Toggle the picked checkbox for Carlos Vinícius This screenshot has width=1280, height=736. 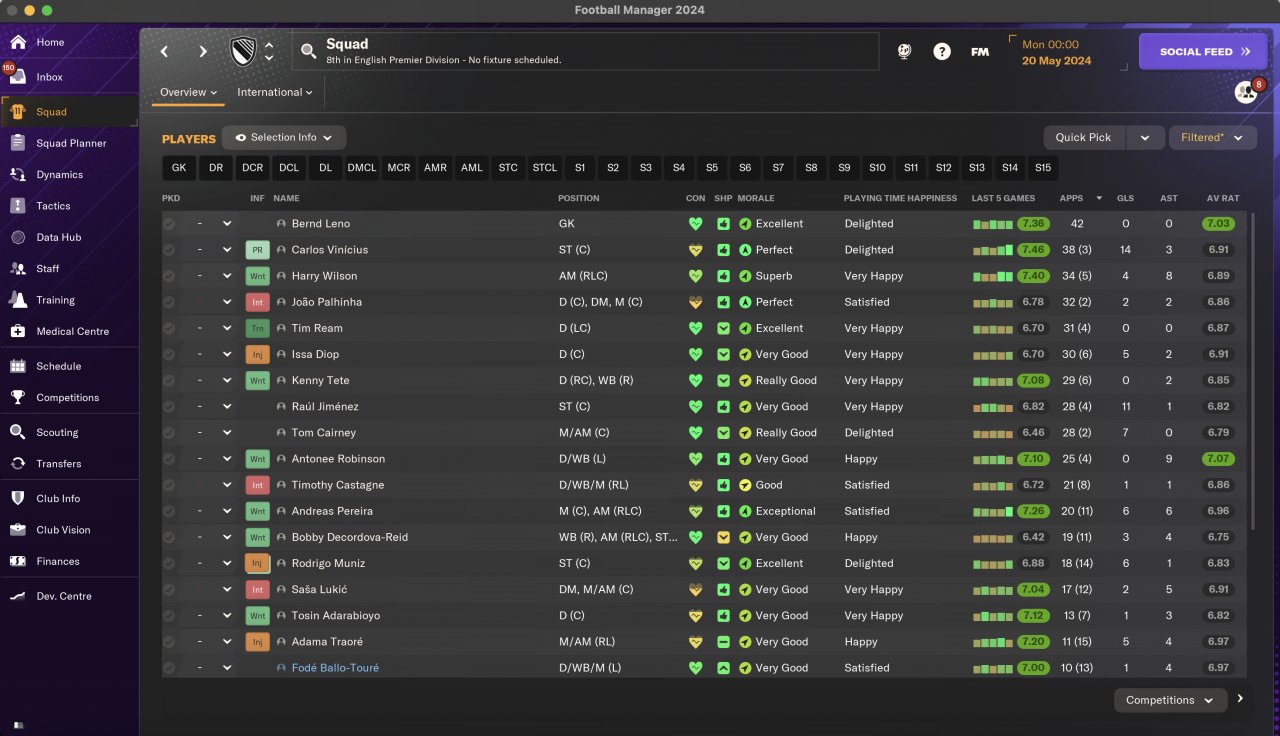point(169,250)
